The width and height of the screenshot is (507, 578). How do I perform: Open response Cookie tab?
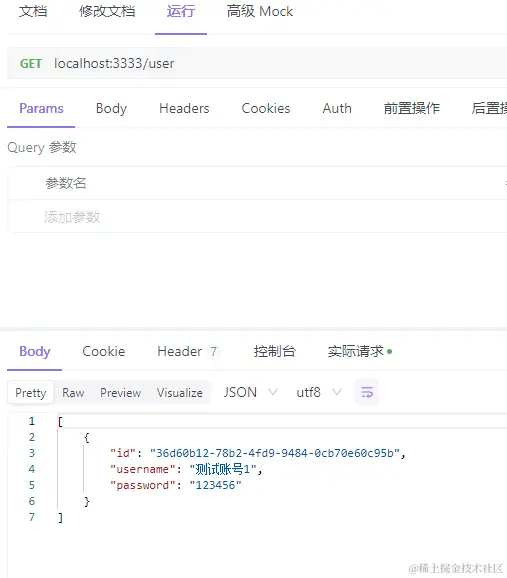(x=104, y=351)
